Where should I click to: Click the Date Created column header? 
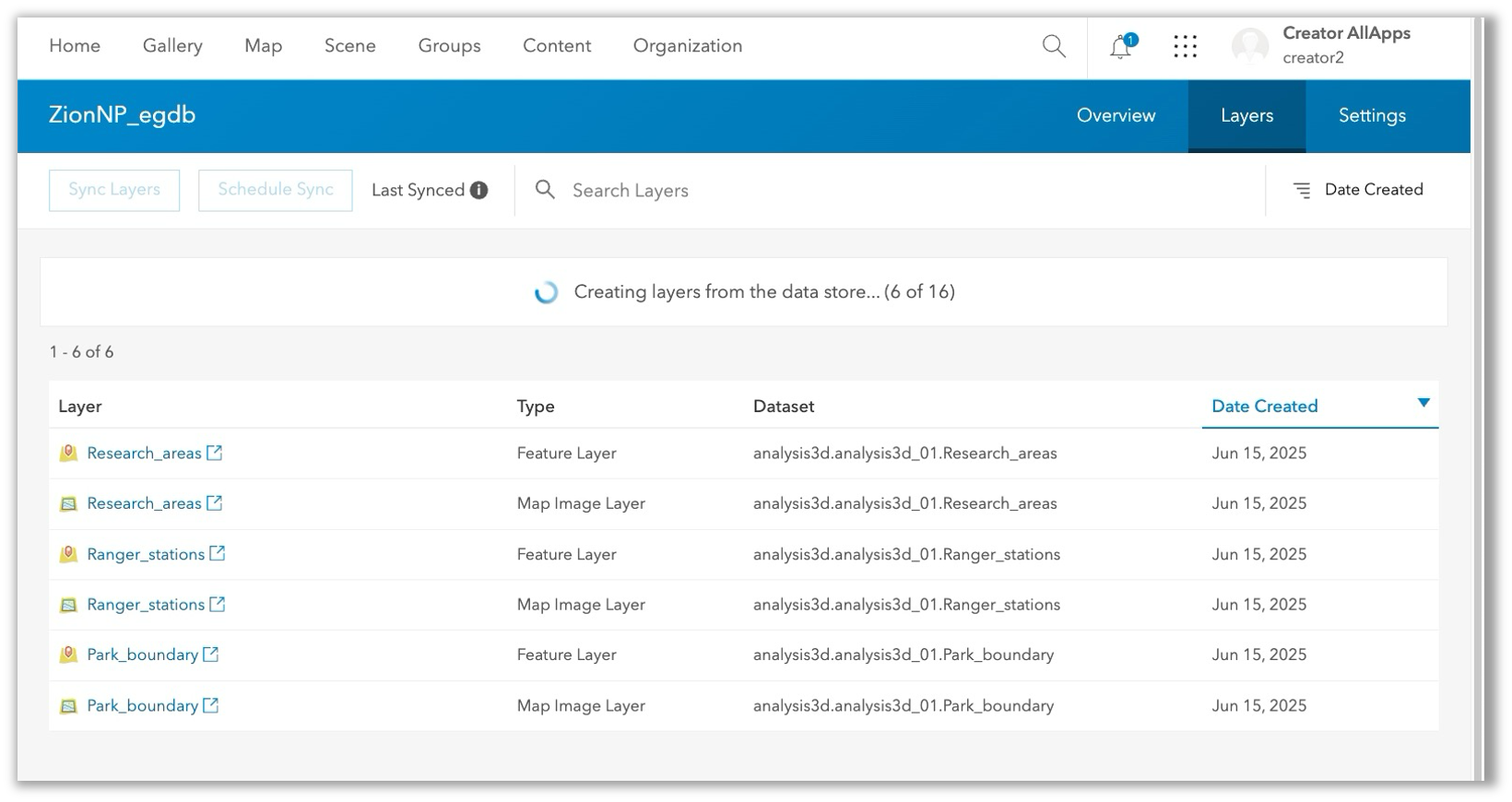pos(1265,407)
